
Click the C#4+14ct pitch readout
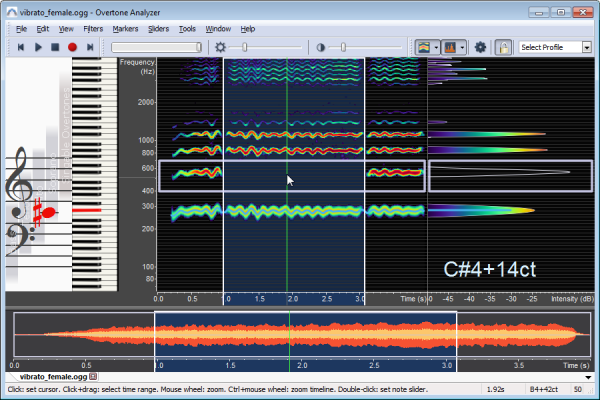click(x=490, y=269)
